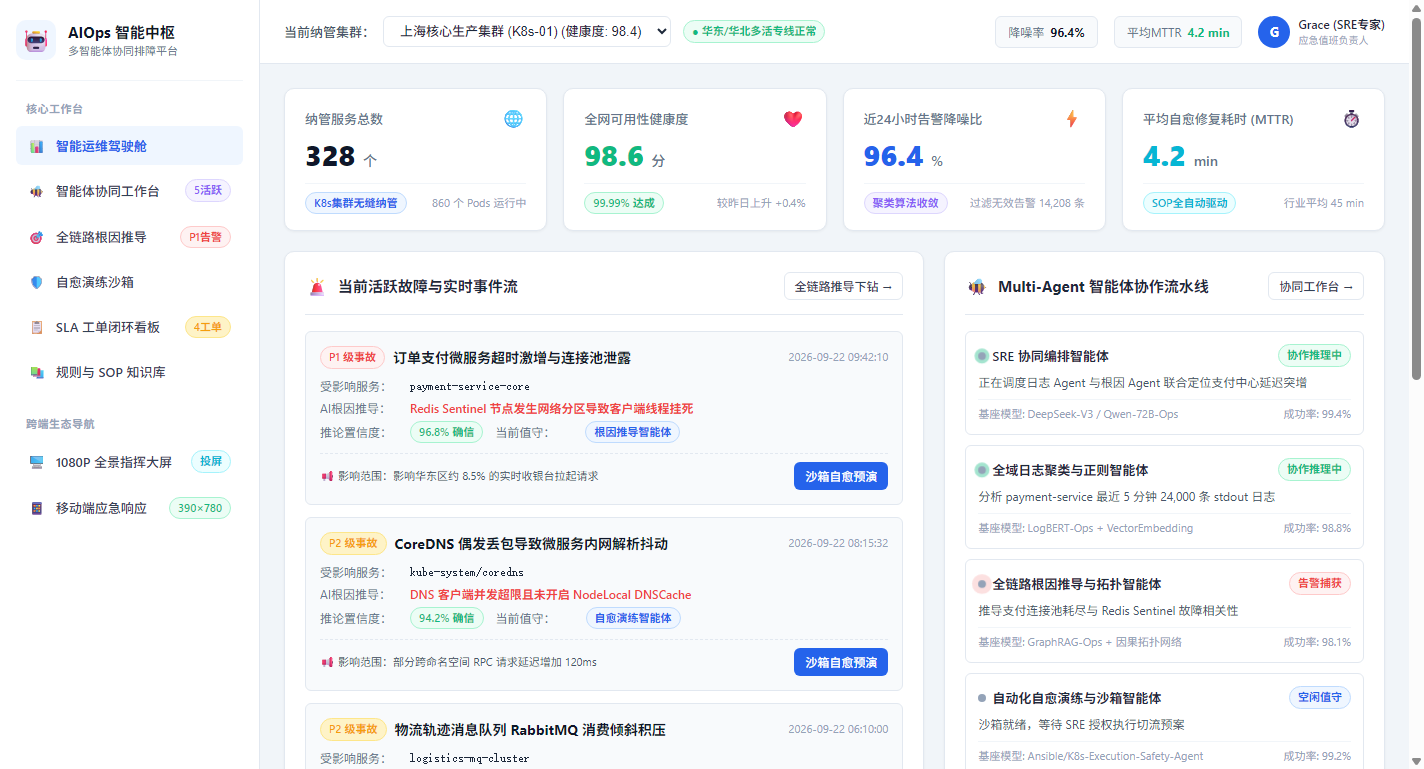Click the 自愈演练智能体 on-duty tag
Image resolution: width=1424 pixels, height=769 pixels.
click(x=633, y=618)
